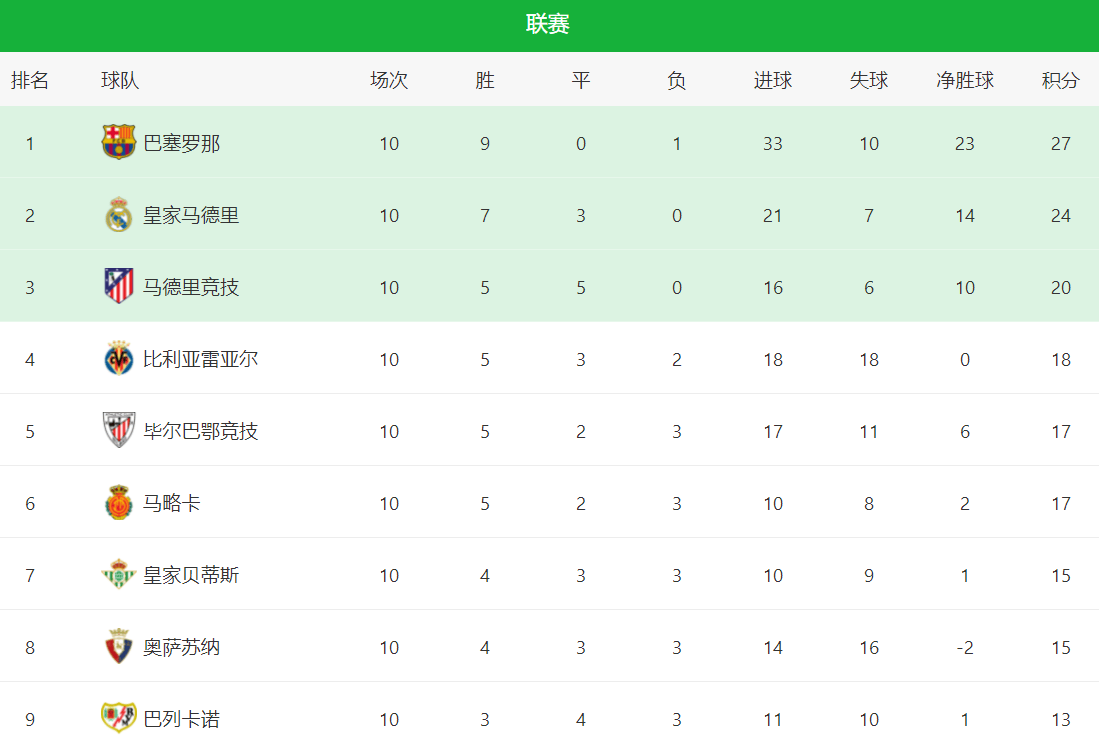Open team link 毕尔巴鄂竞技
This screenshot has height=750, width=1099.
point(200,431)
